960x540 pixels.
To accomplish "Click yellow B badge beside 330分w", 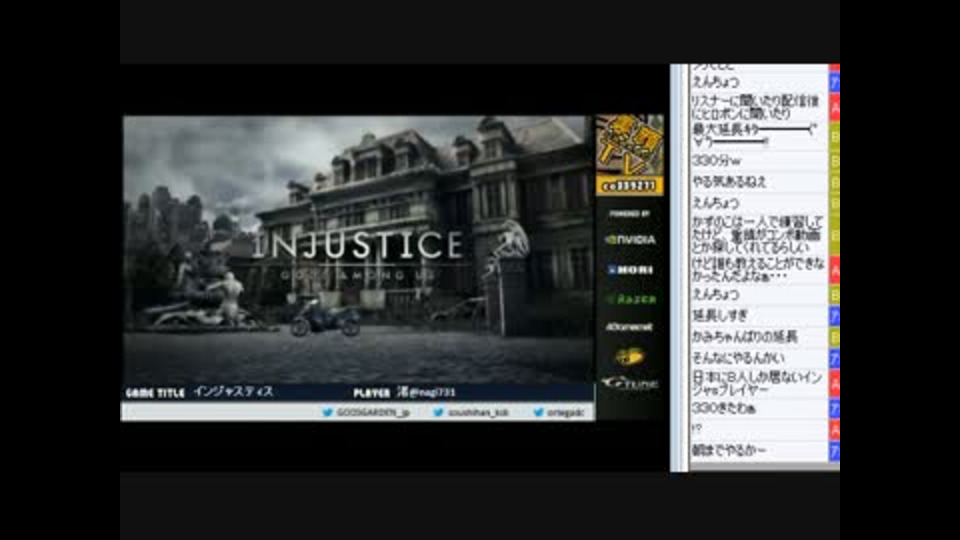I will tap(834, 161).
